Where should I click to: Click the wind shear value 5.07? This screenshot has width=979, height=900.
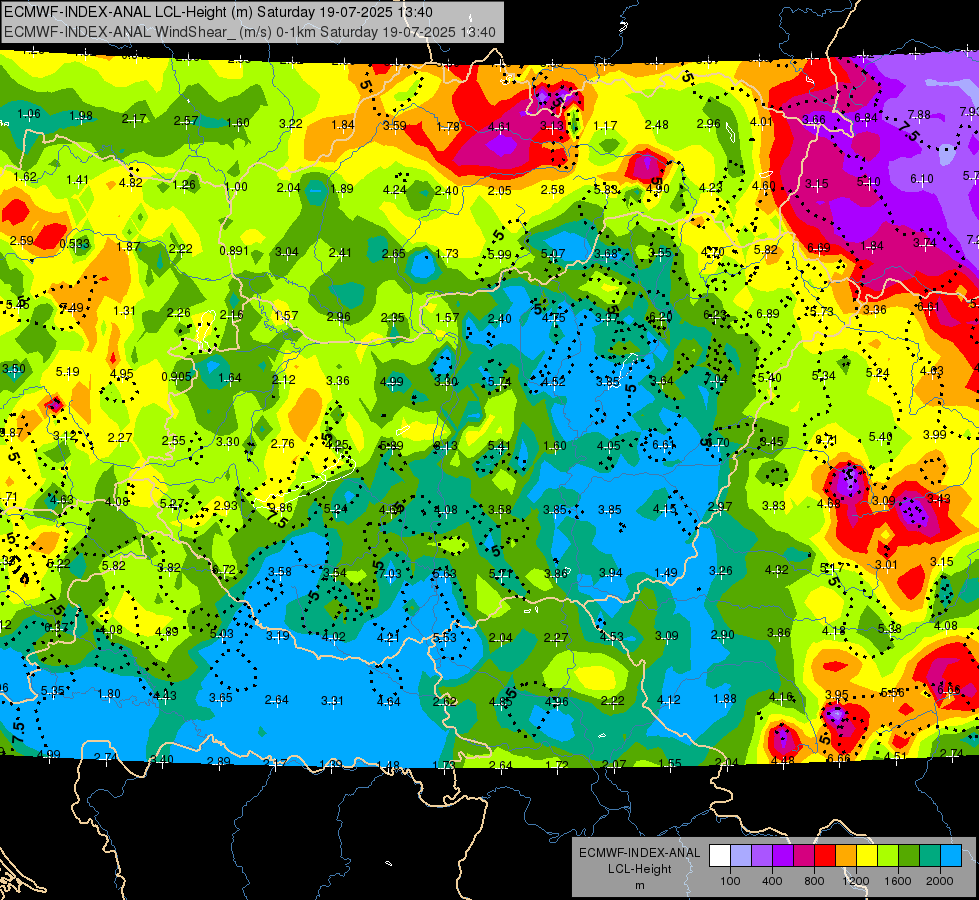click(553, 254)
